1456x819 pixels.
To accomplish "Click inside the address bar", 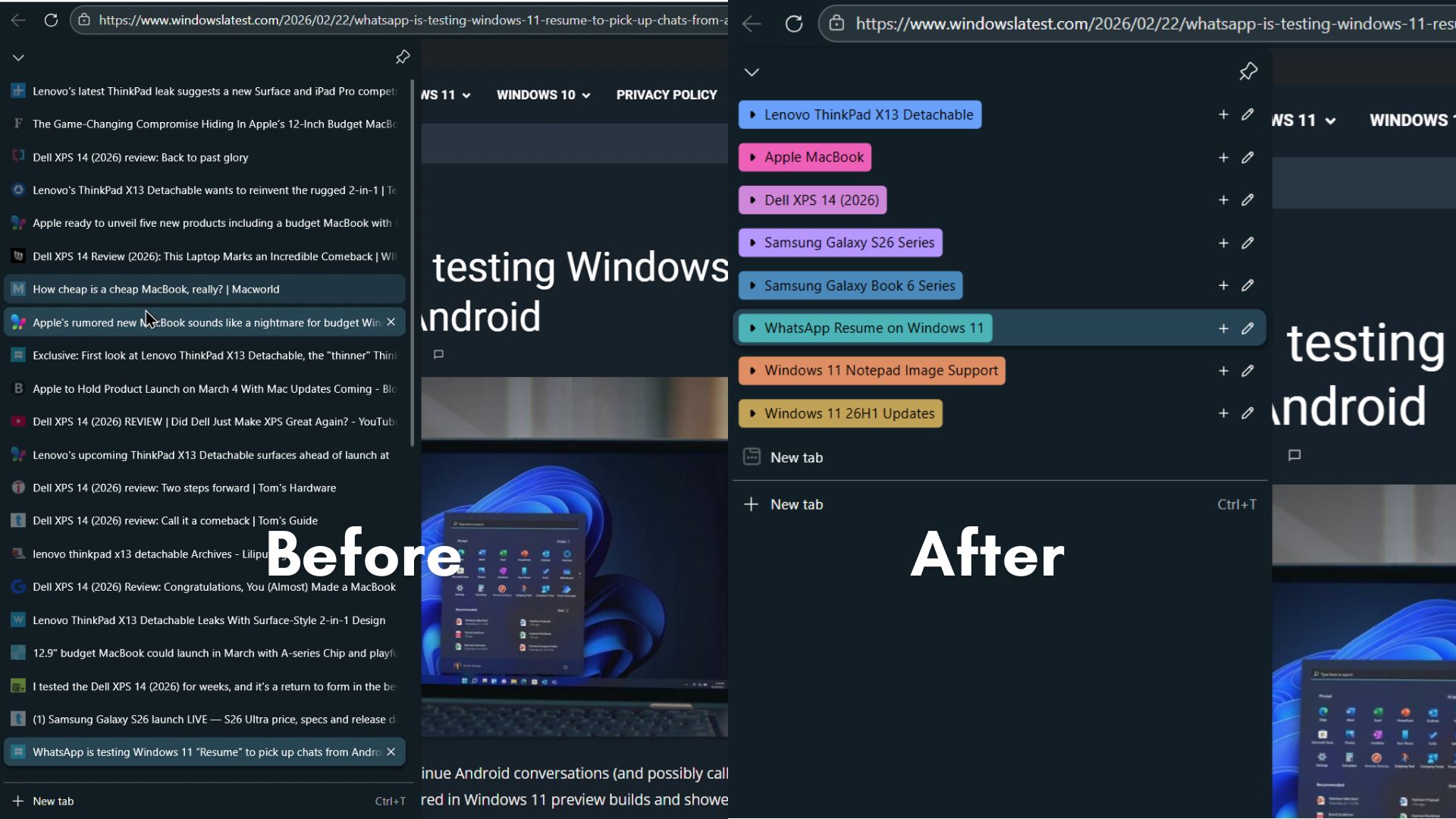I will click(x=379, y=20).
